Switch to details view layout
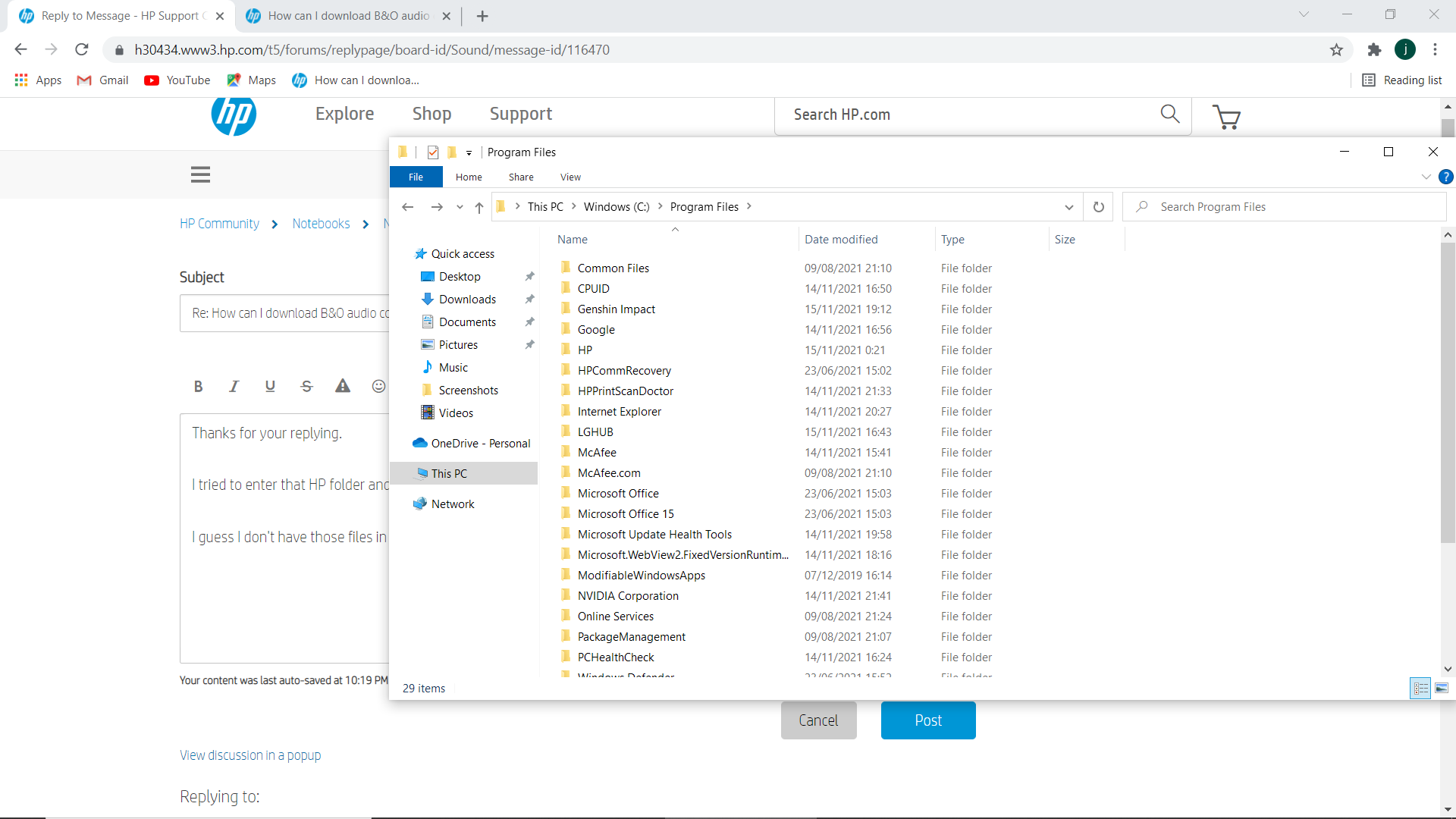Image resolution: width=1456 pixels, height=819 pixels. pyautogui.click(x=1420, y=689)
